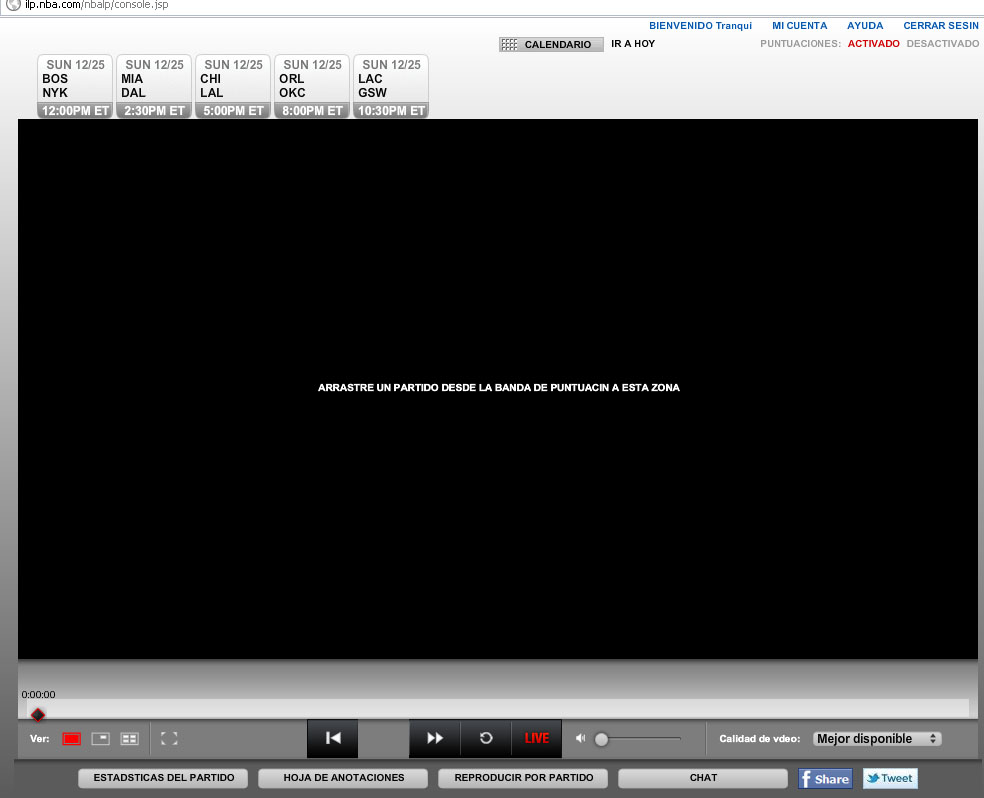Jump back to game start

click(x=333, y=738)
